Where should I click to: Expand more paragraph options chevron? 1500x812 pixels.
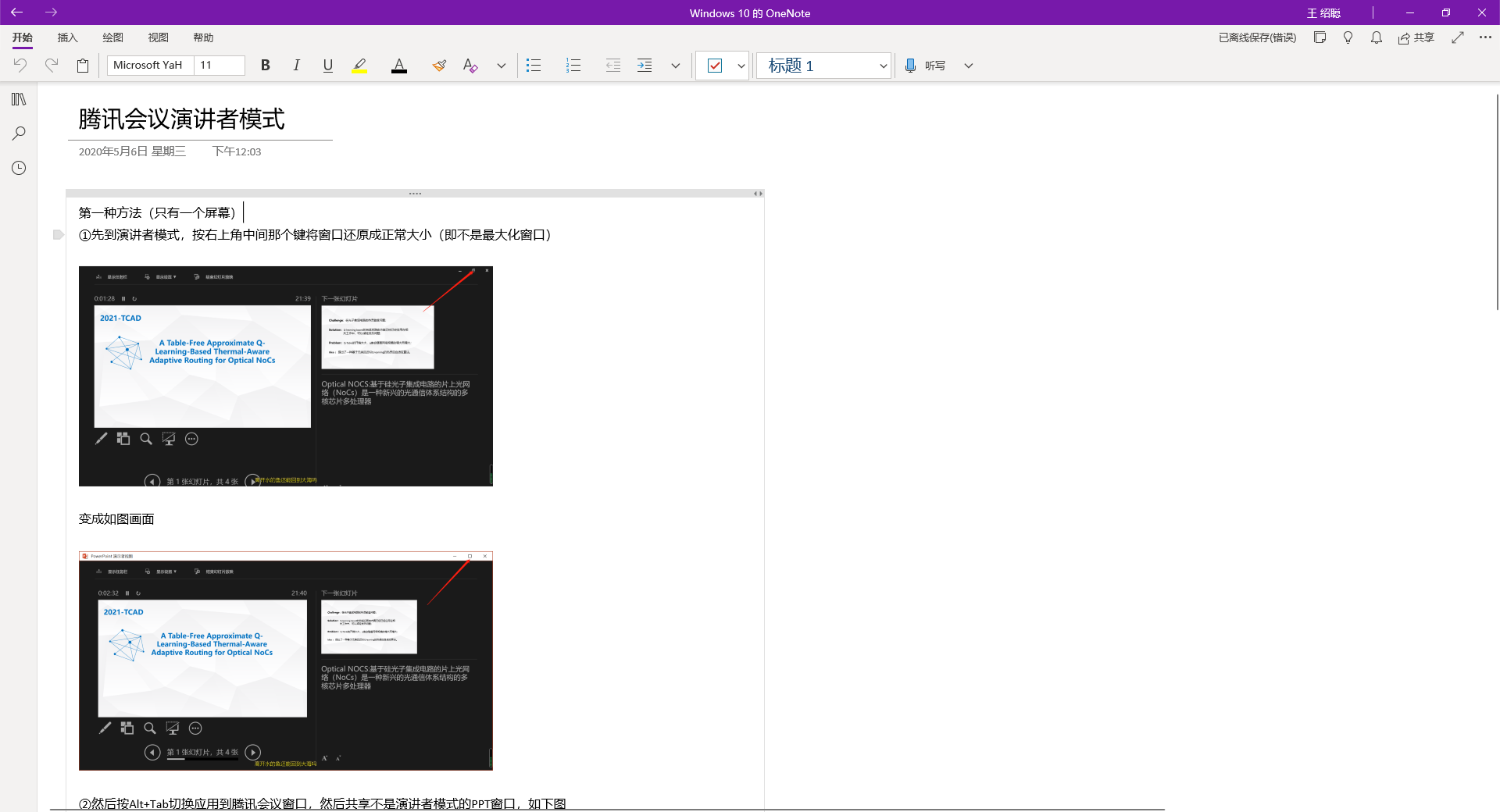coord(676,66)
